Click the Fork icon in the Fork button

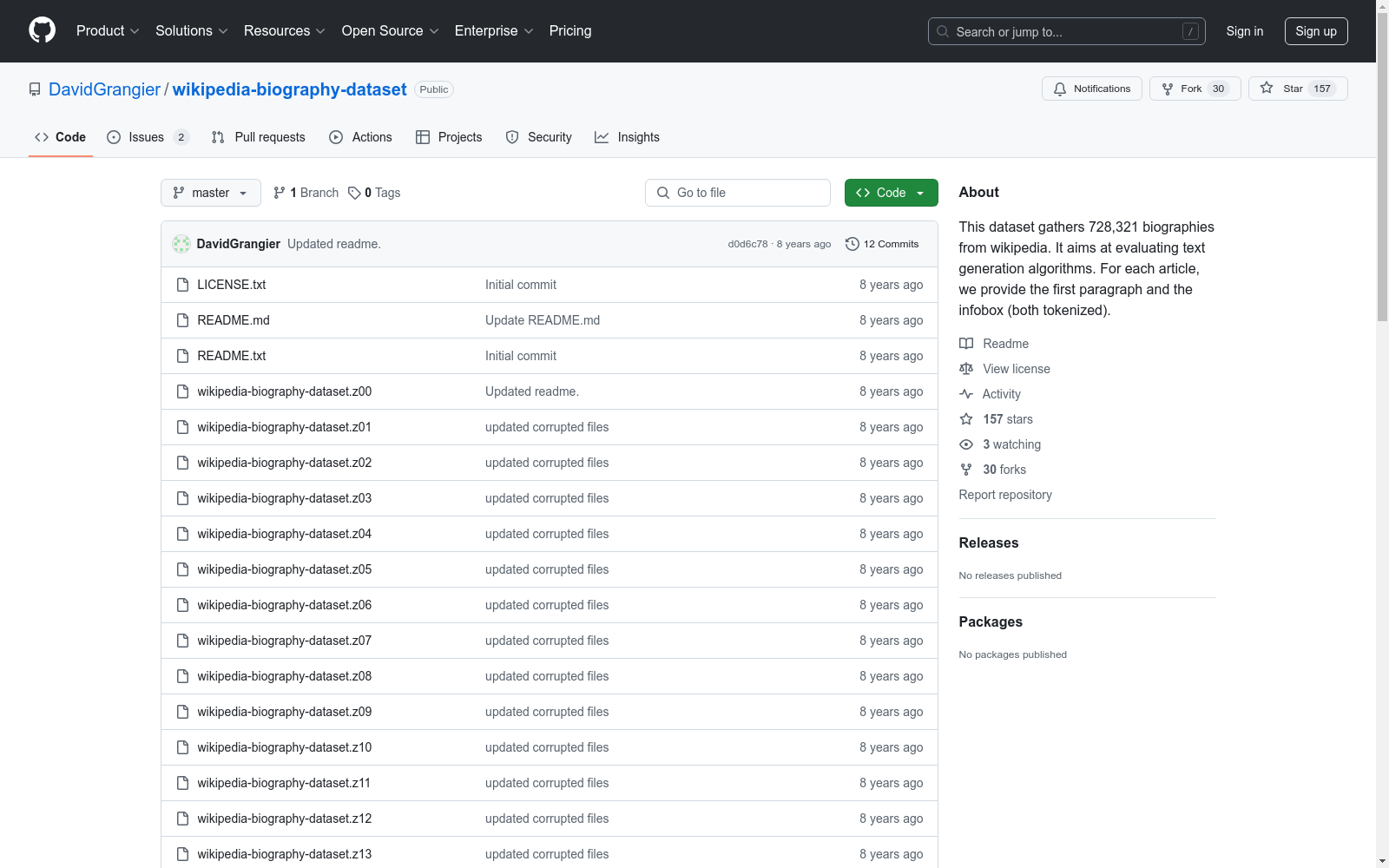(1168, 89)
